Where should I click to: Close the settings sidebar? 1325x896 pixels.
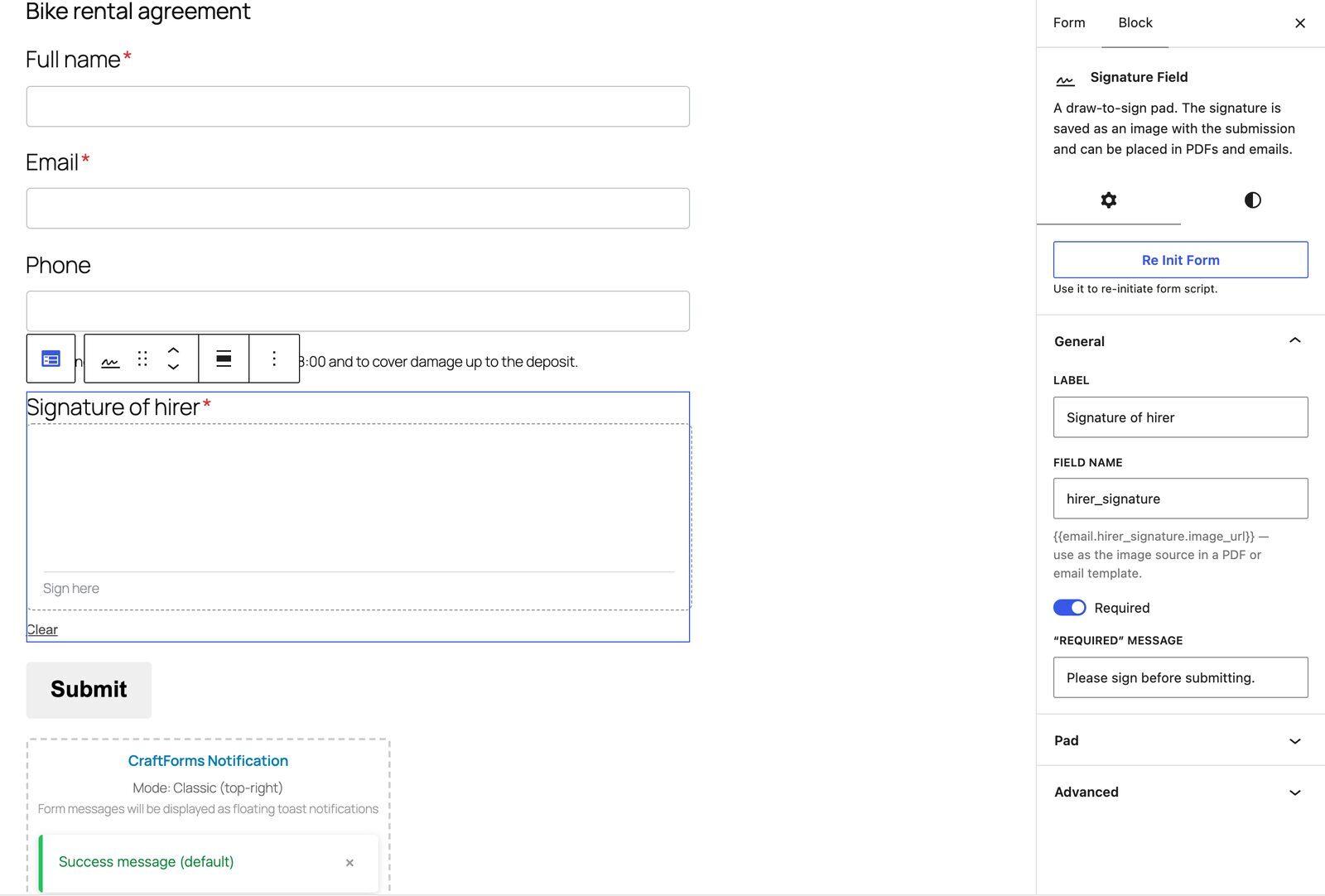[x=1300, y=23]
